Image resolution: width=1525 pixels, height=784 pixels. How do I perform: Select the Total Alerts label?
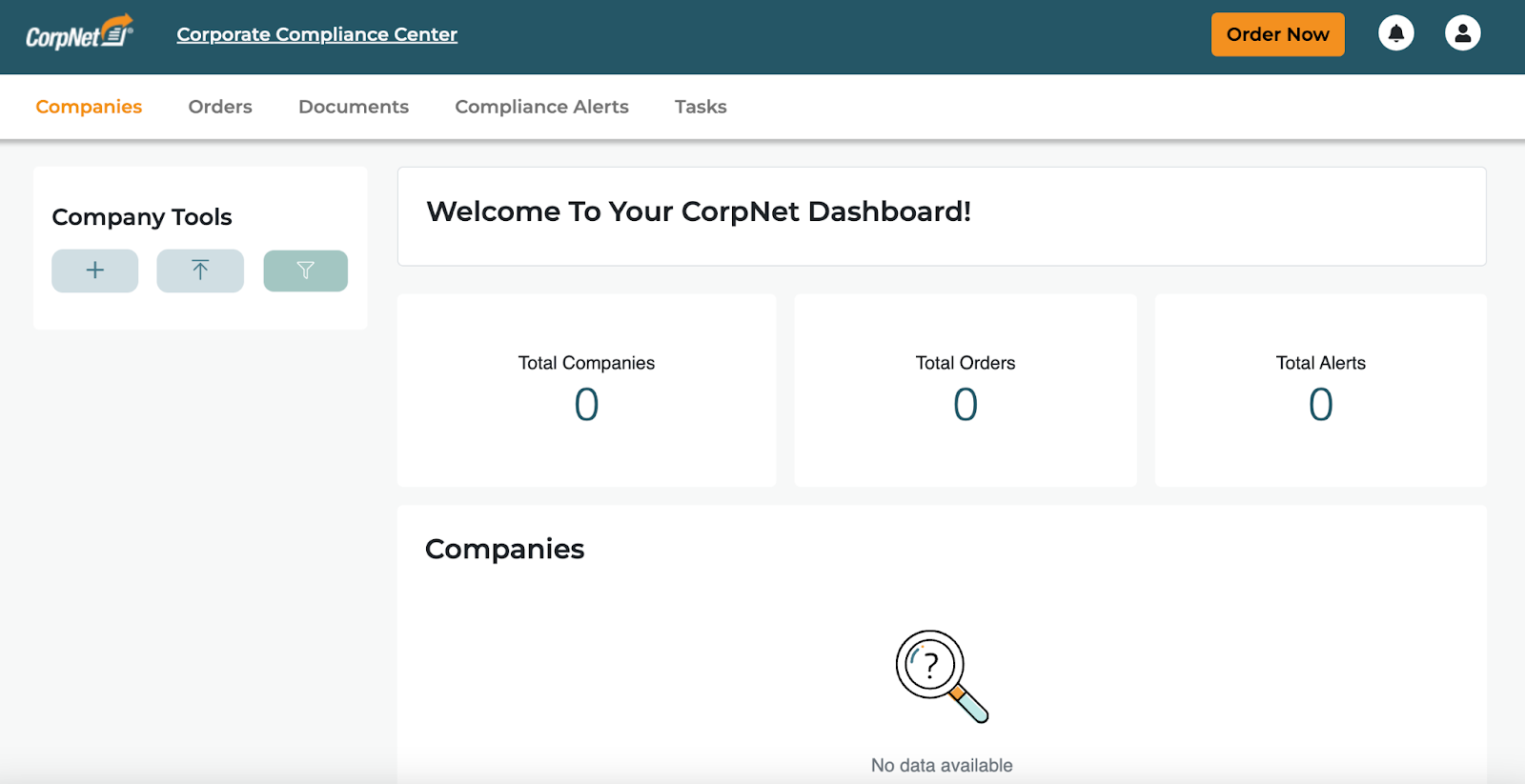[1321, 363]
